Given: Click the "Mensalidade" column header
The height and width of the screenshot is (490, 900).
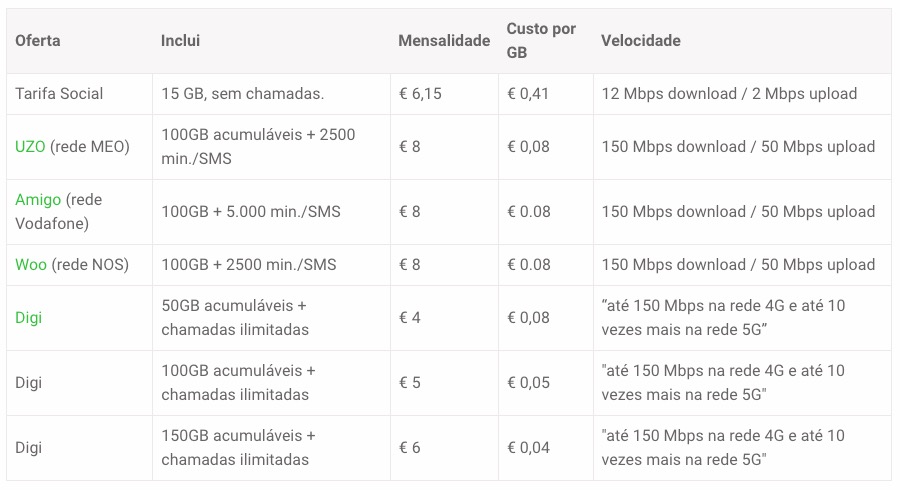Looking at the screenshot, I should [x=444, y=41].
